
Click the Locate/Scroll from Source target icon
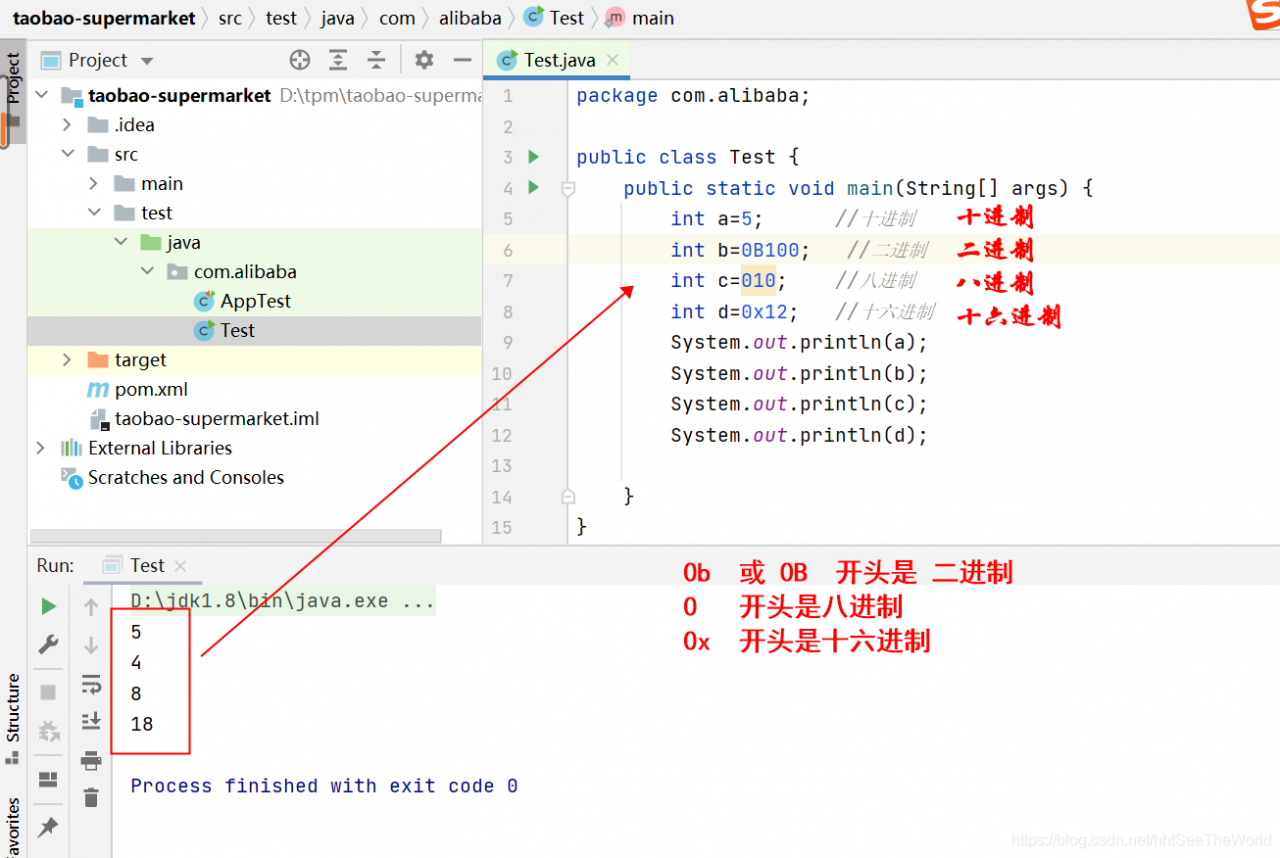[300, 60]
